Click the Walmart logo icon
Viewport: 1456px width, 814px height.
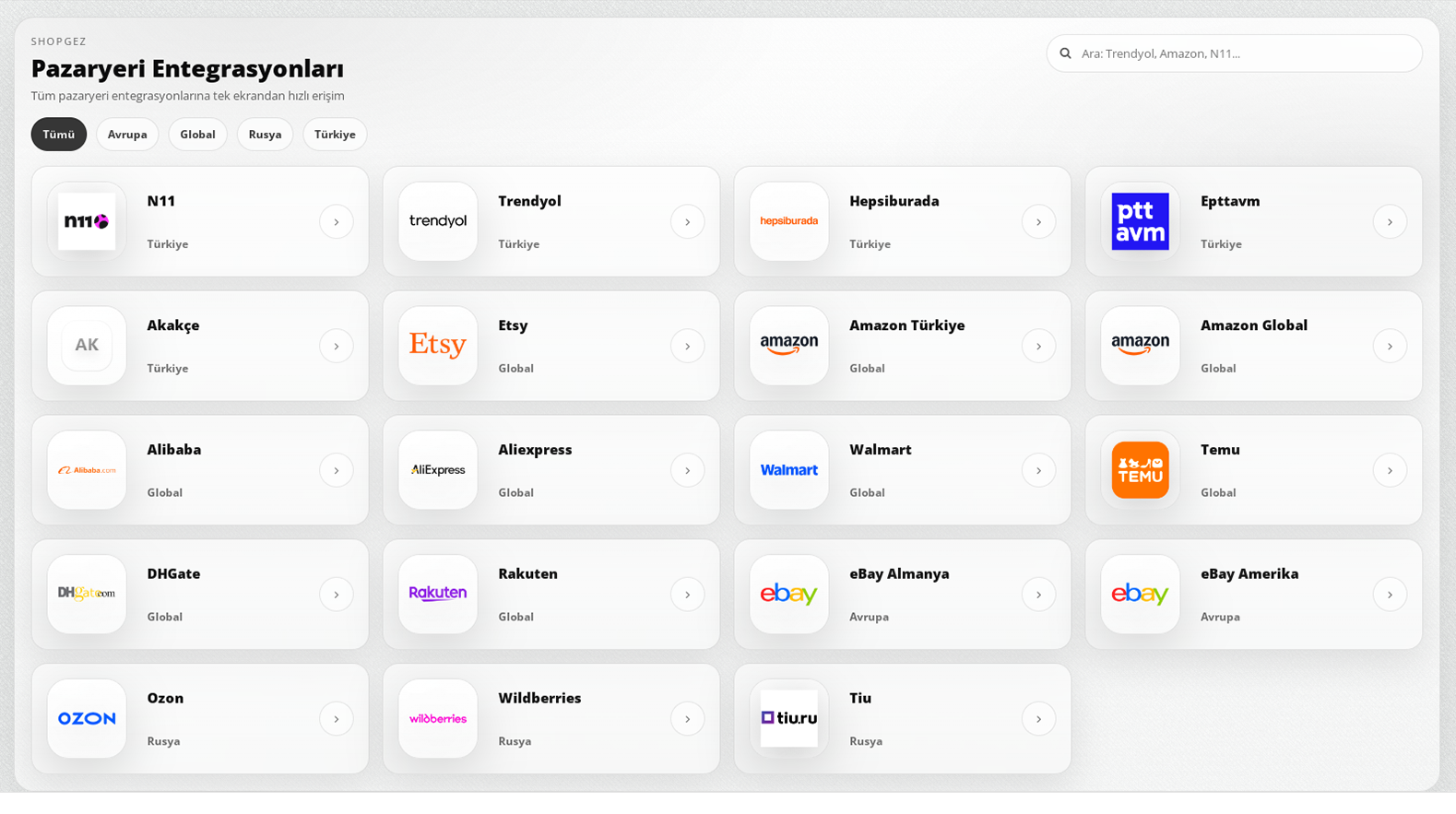pos(789,470)
